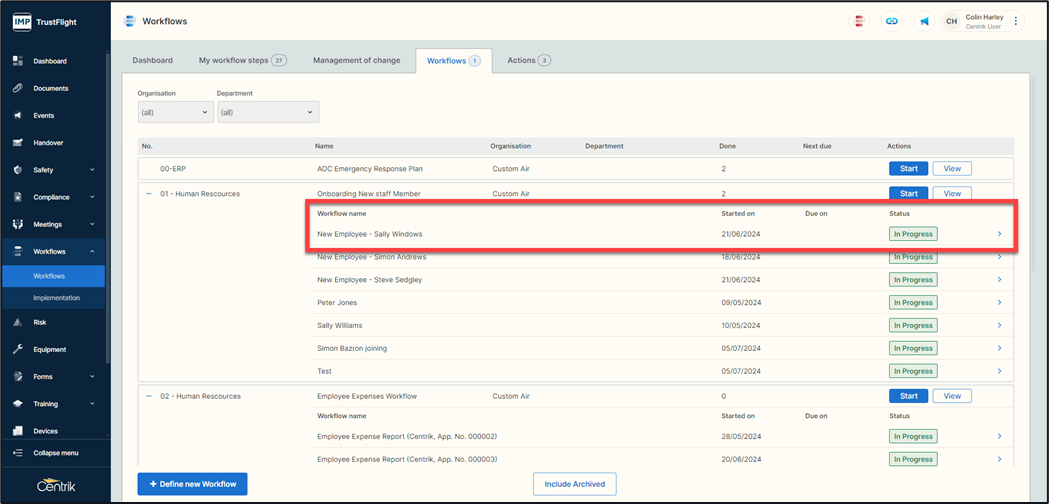Image resolution: width=1049 pixels, height=504 pixels.
Task: Collapse the 02 - Human Rescources row
Action: click(149, 396)
